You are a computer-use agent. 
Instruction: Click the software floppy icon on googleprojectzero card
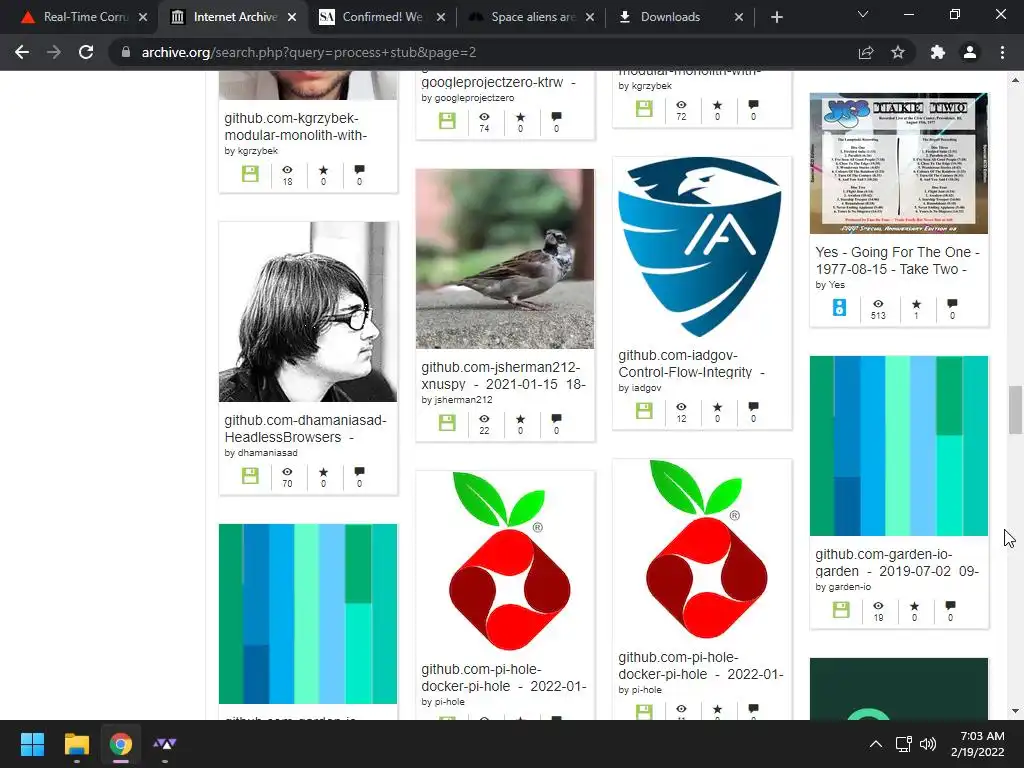point(447,120)
